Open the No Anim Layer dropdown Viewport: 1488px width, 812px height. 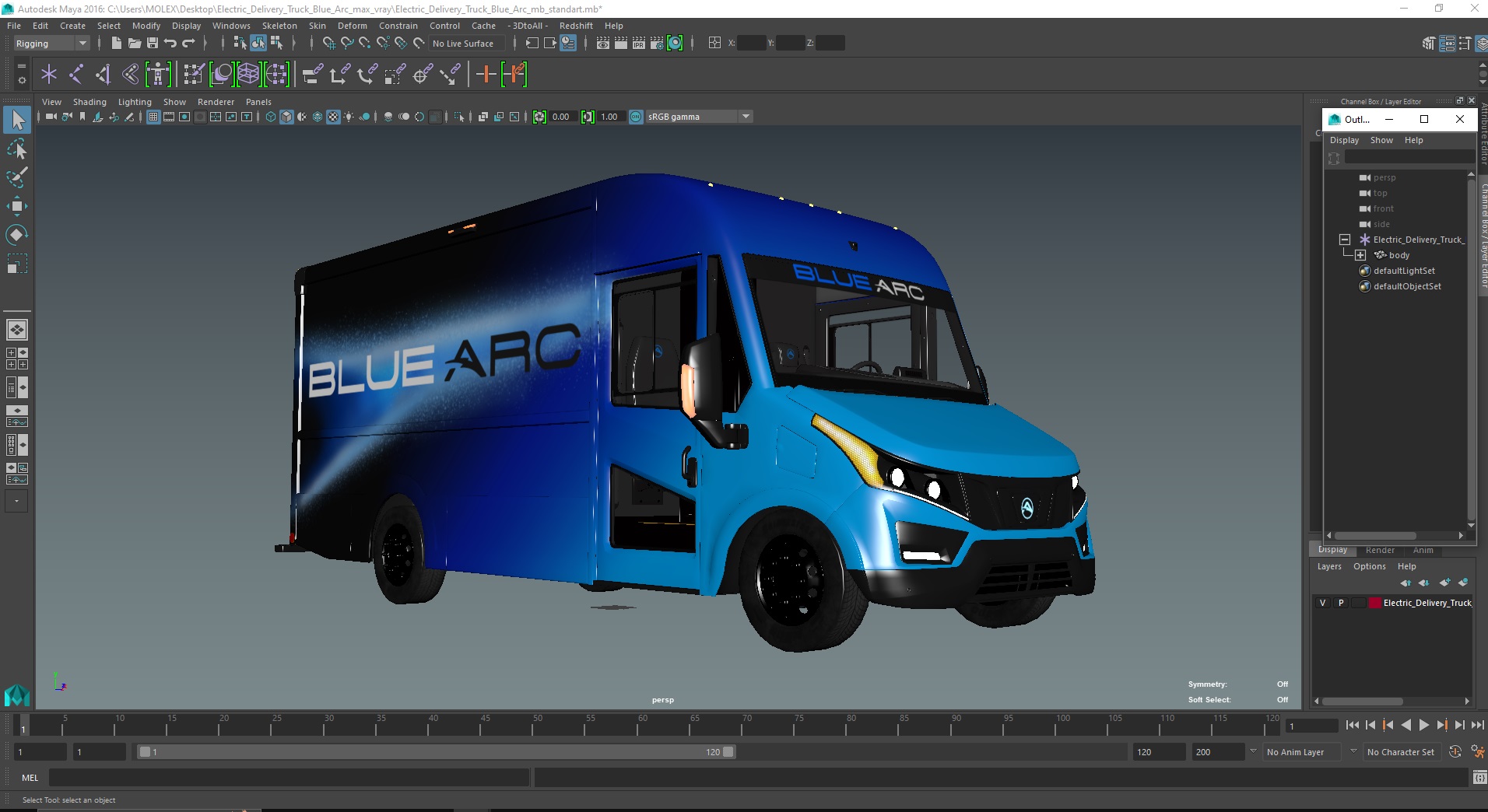pos(1301,752)
